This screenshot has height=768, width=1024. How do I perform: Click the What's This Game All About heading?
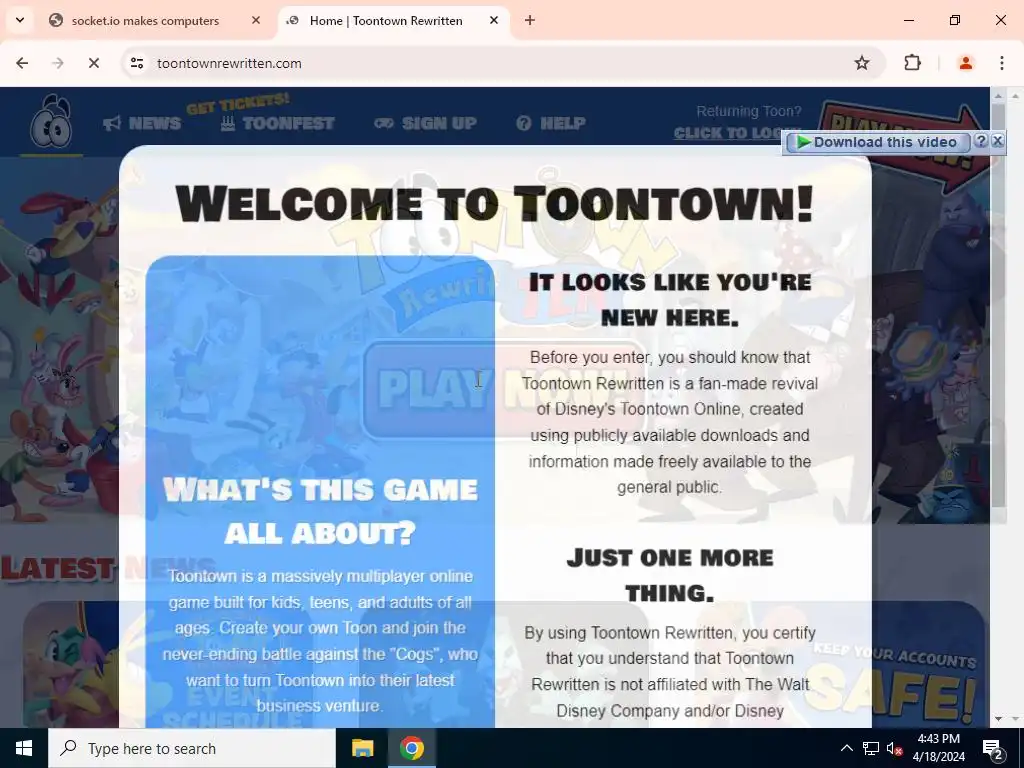320,511
